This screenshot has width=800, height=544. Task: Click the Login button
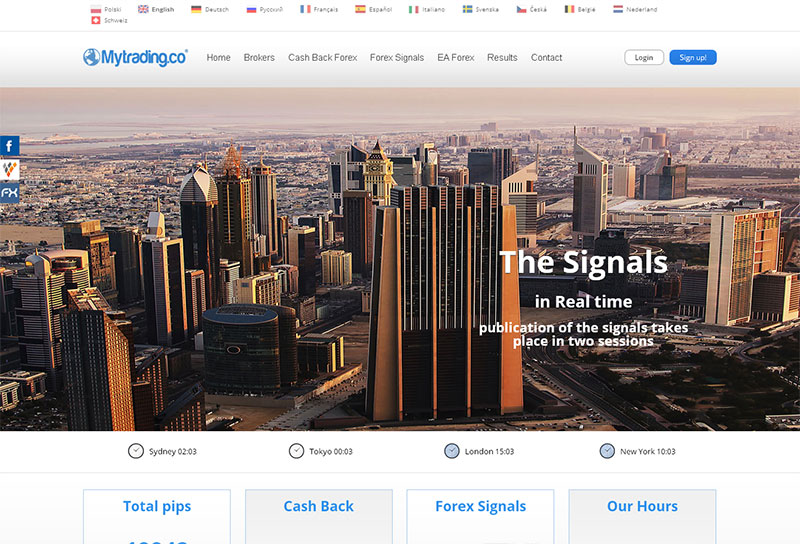click(x=644, y=58)
